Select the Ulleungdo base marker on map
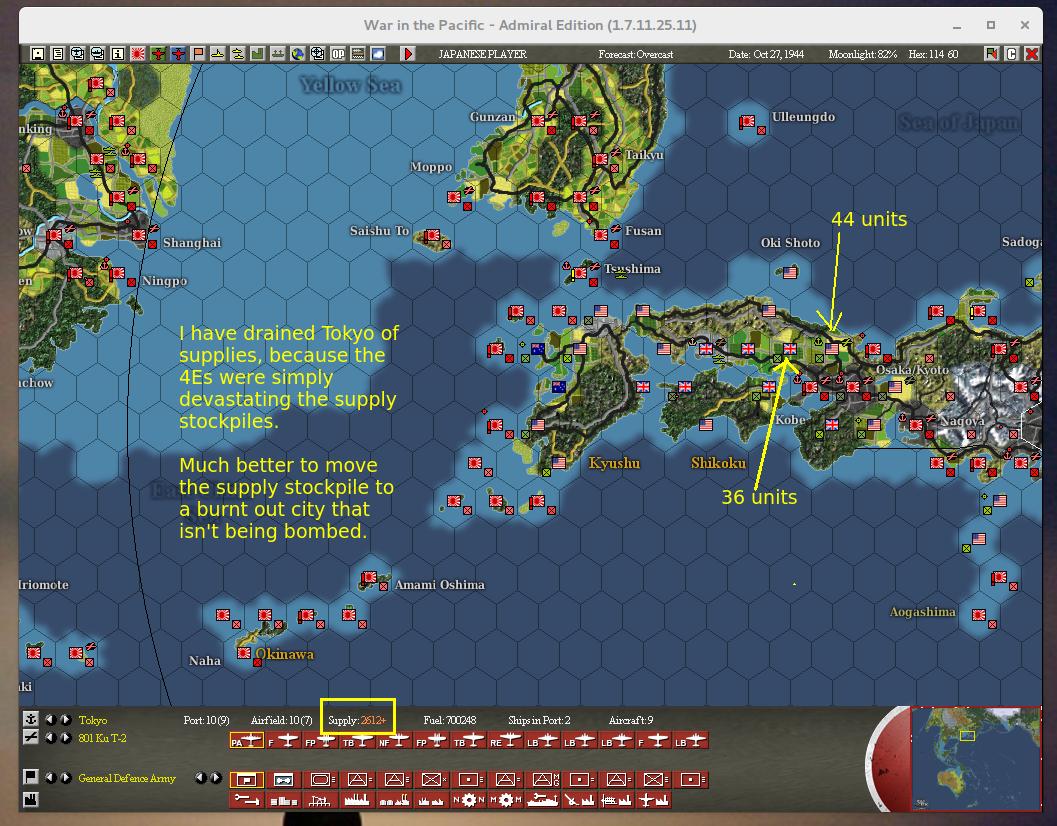 (747, 122)
